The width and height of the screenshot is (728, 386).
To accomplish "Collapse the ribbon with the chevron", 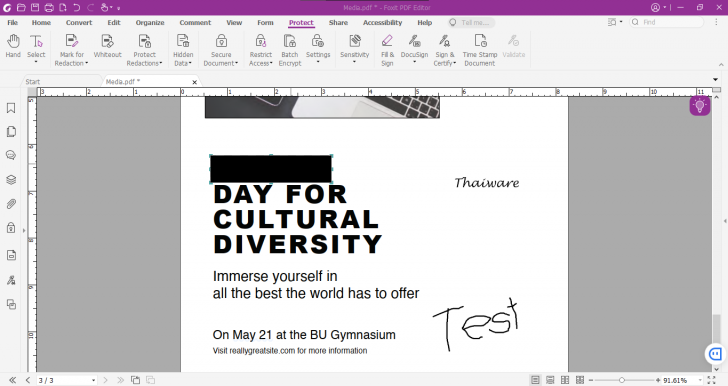I will (x=721, y=65).
